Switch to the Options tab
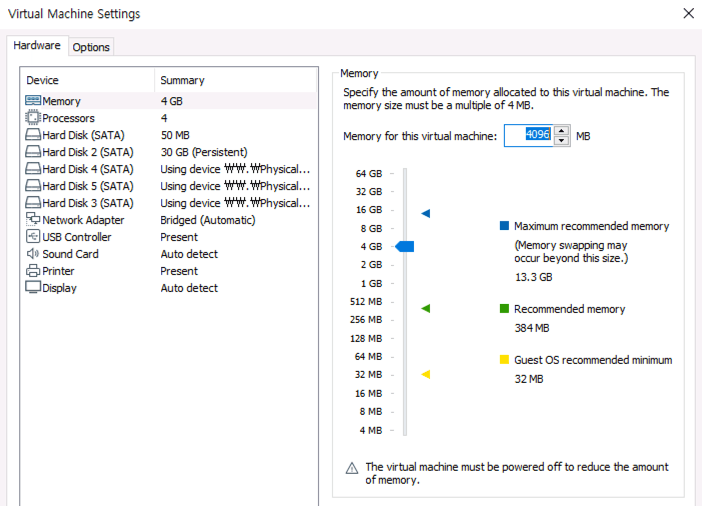Screen dimensions: 702x506 [91, 47]
